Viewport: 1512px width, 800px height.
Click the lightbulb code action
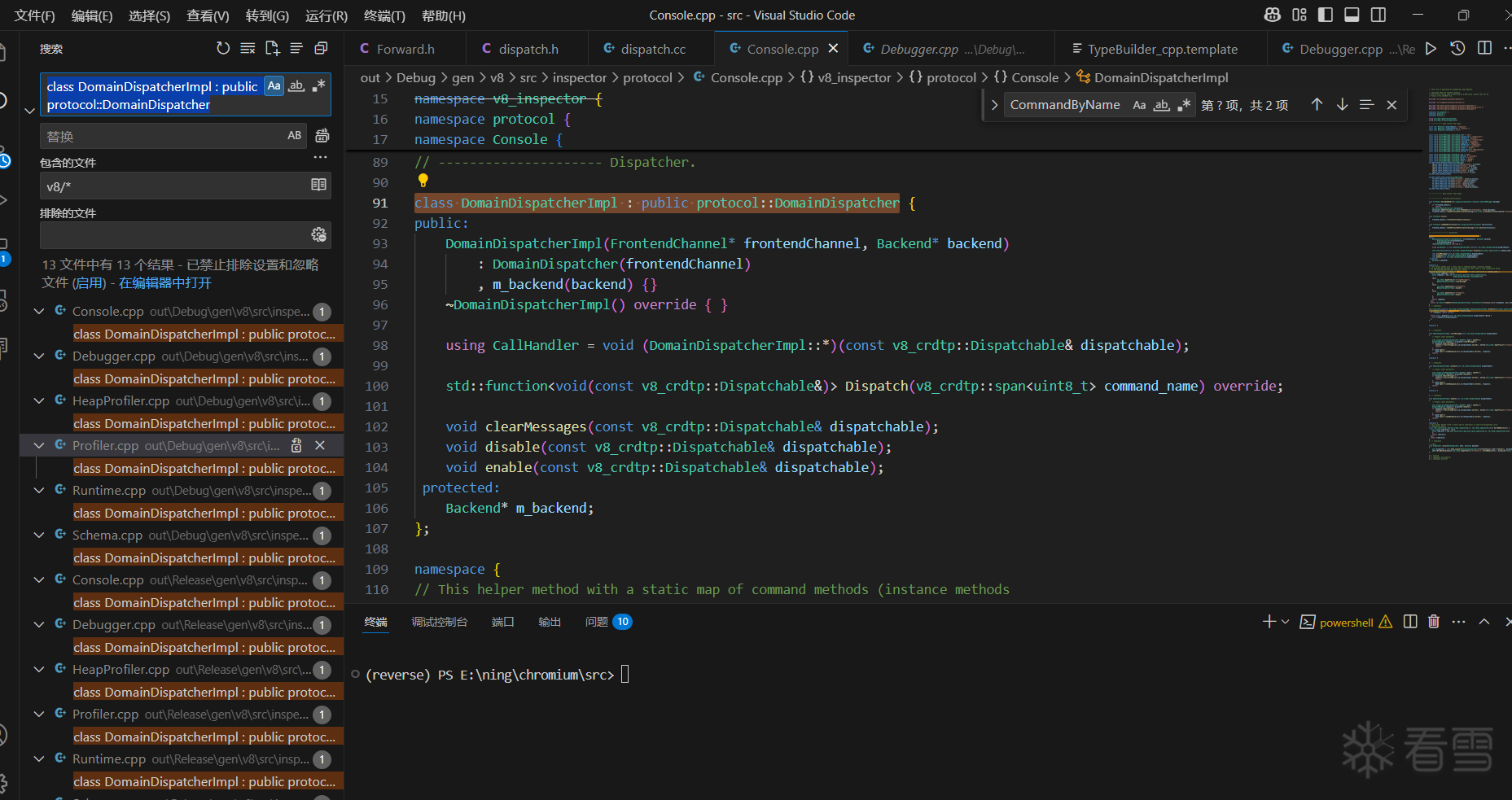(x=423, y=181)
